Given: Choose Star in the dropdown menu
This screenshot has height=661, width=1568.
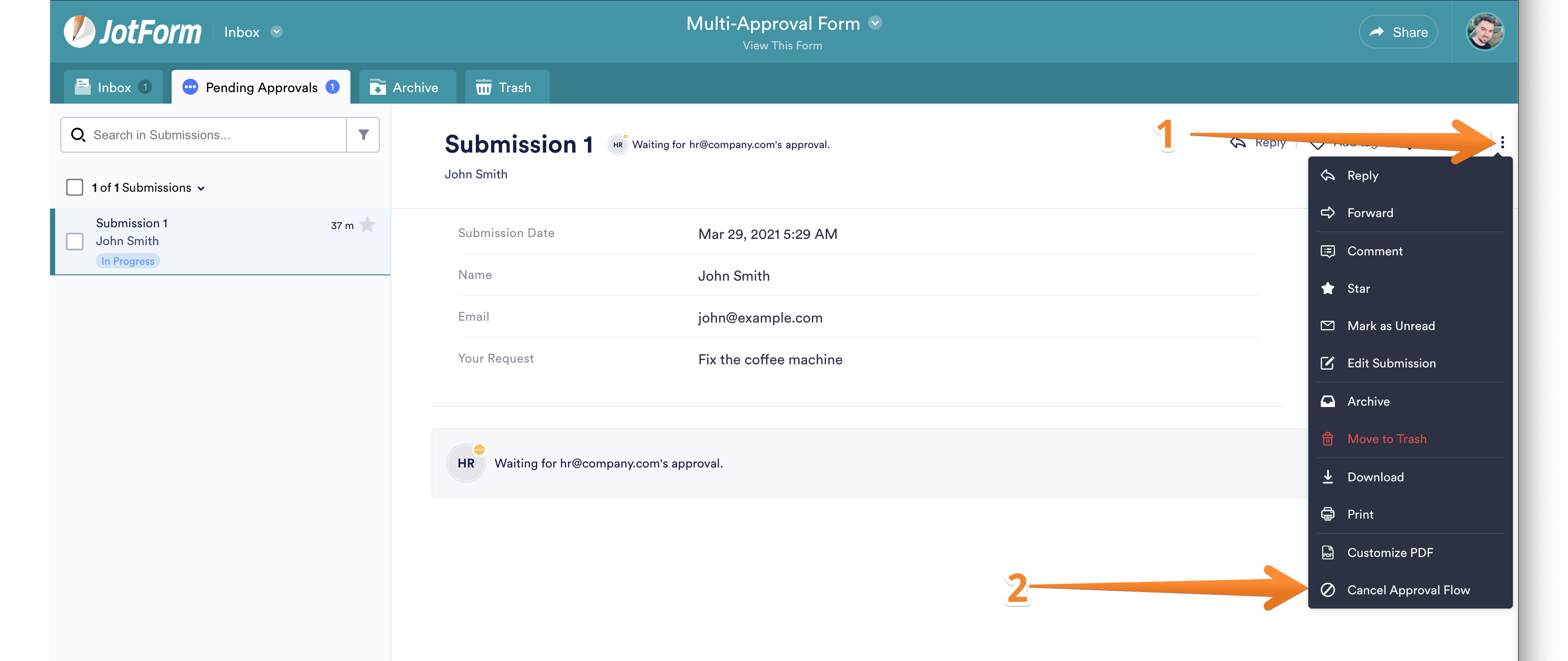Looking at the screenshot, I should click(1410, 289).
